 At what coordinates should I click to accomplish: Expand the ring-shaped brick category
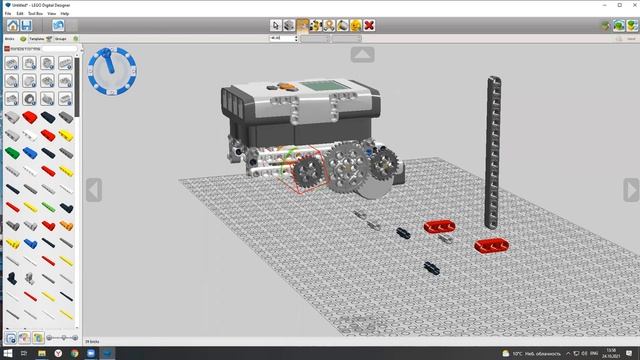click(x=29, y=99)
